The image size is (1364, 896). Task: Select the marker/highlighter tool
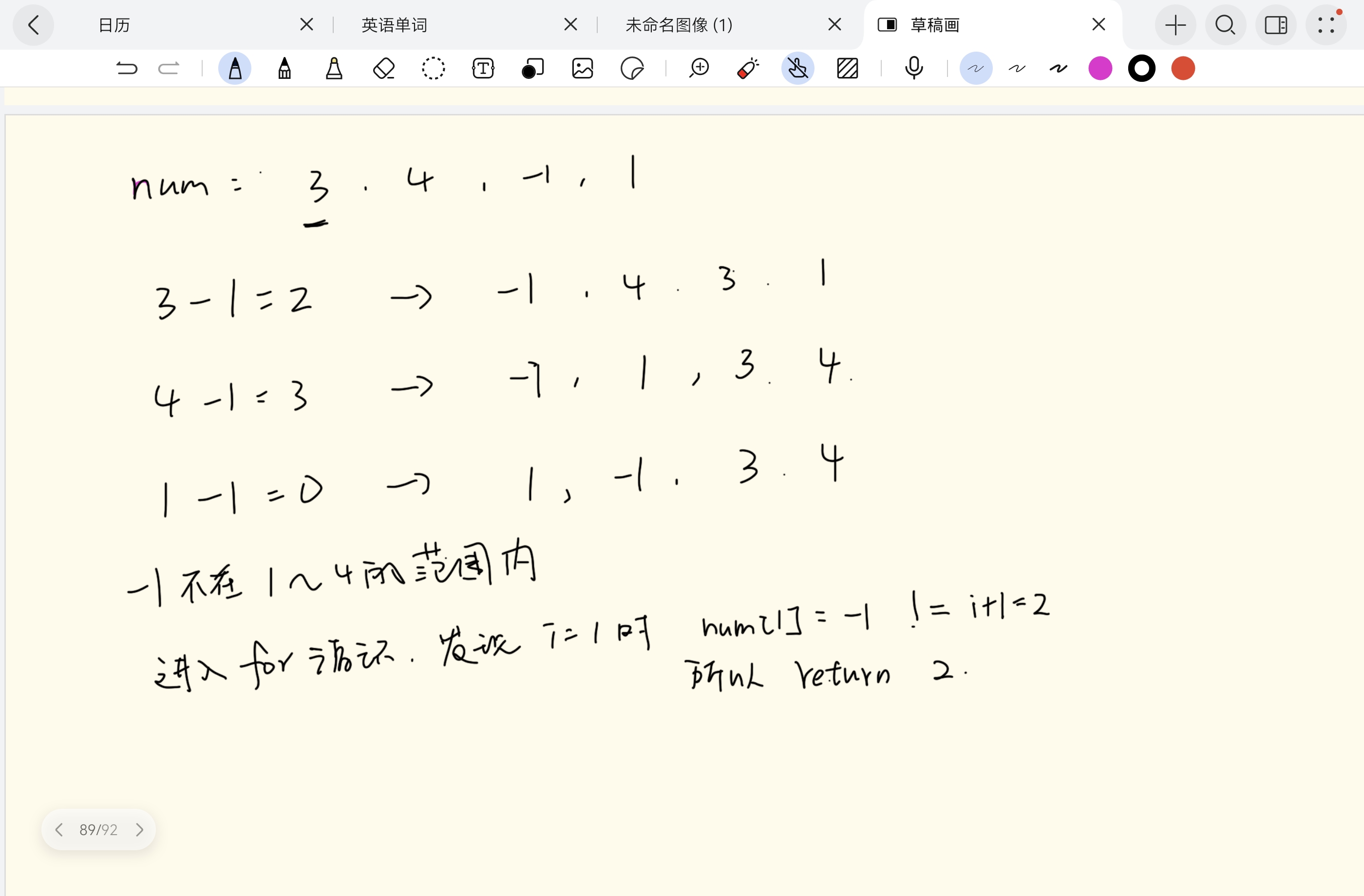tap(334, 68)
